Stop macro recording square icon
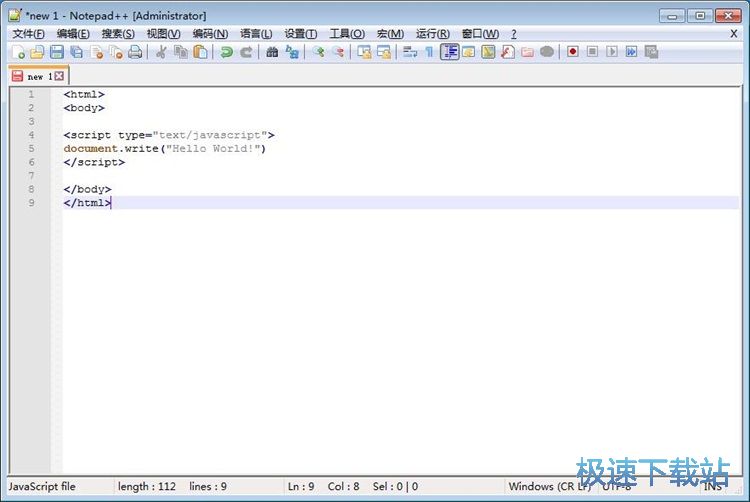The height and width of the screenshot is (502, 750). 592,52
